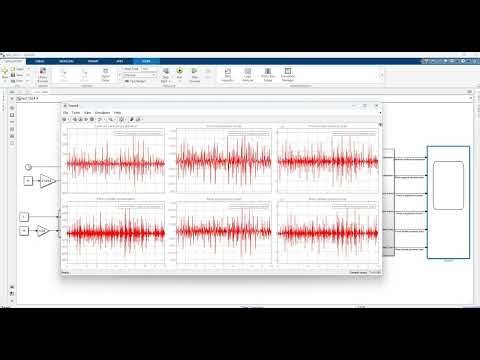Click the Print icon in the ribbon

(x=13, y=81)
